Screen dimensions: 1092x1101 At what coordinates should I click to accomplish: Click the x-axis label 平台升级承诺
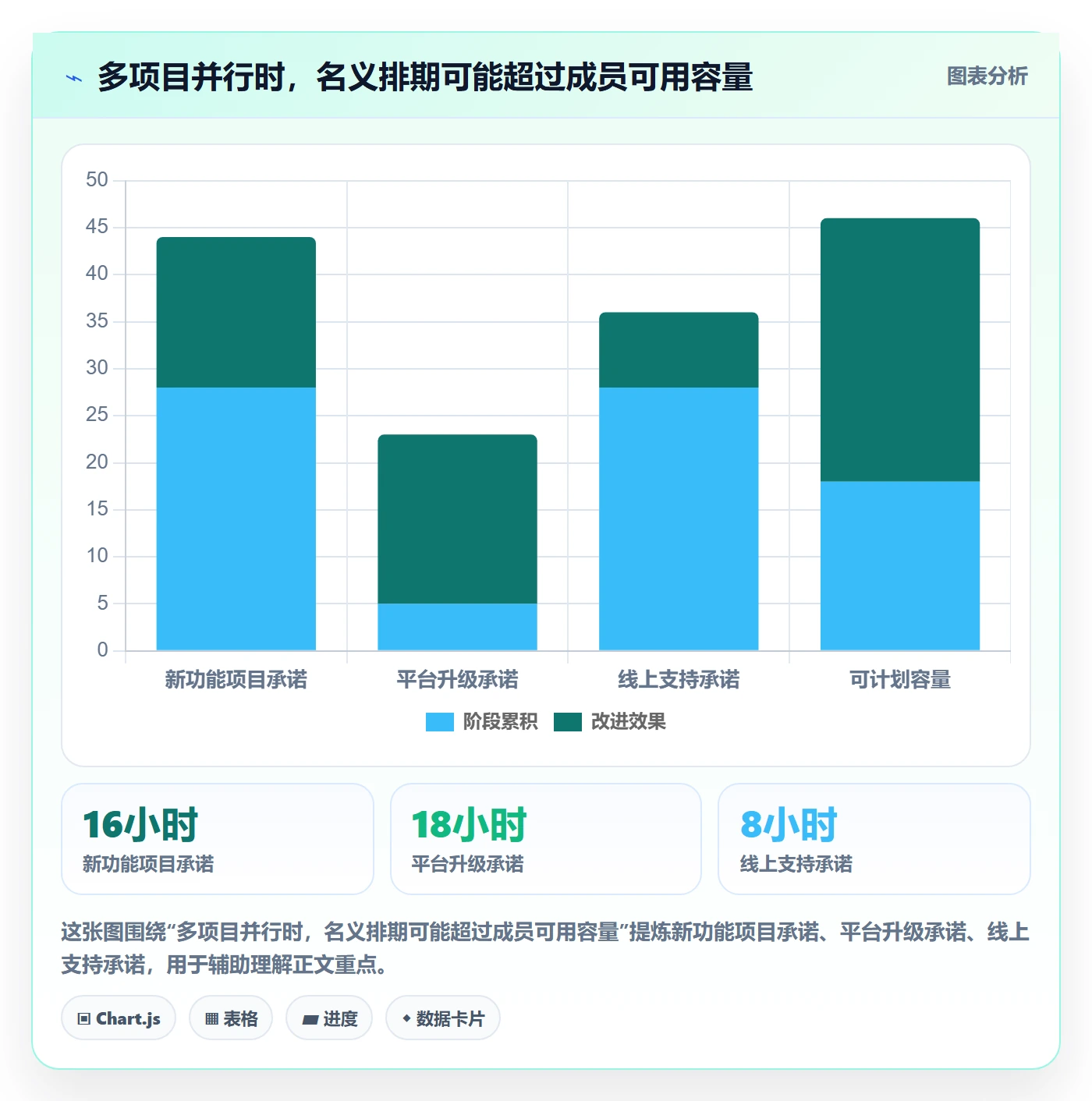click(x=457, y=680)
